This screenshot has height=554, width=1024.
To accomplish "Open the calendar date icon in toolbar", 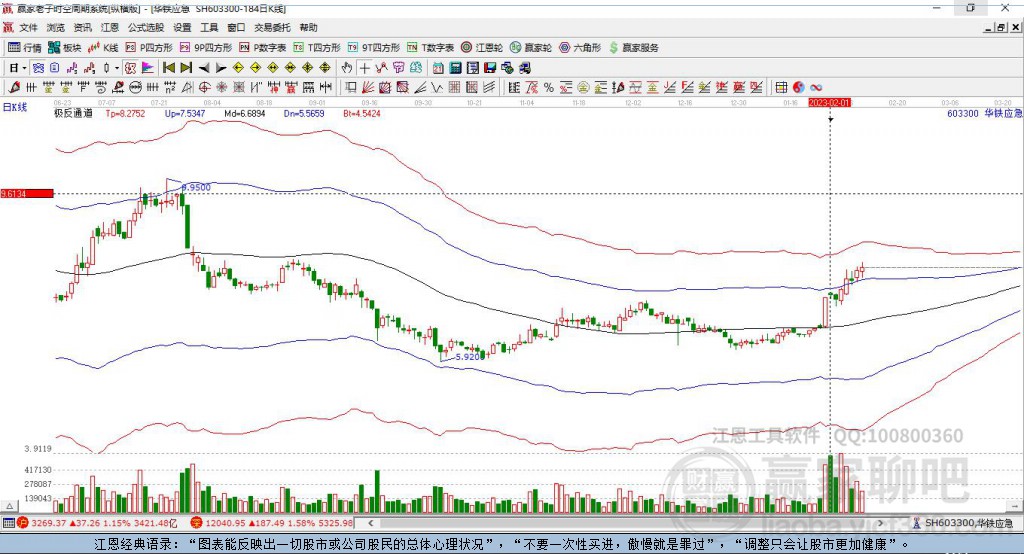I will pos(438,68).
